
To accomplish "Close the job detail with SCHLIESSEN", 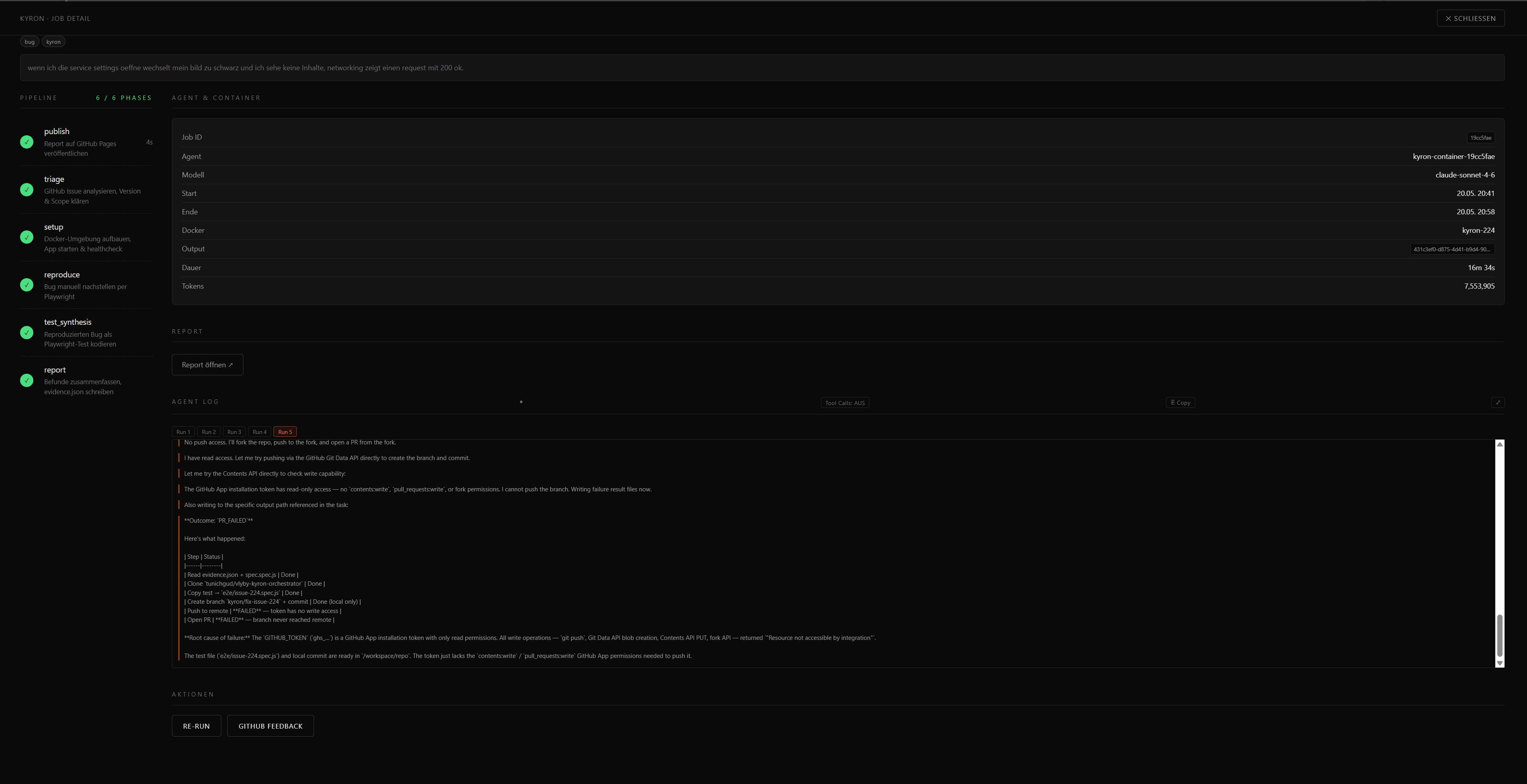I will click(x=1470, y=18).
